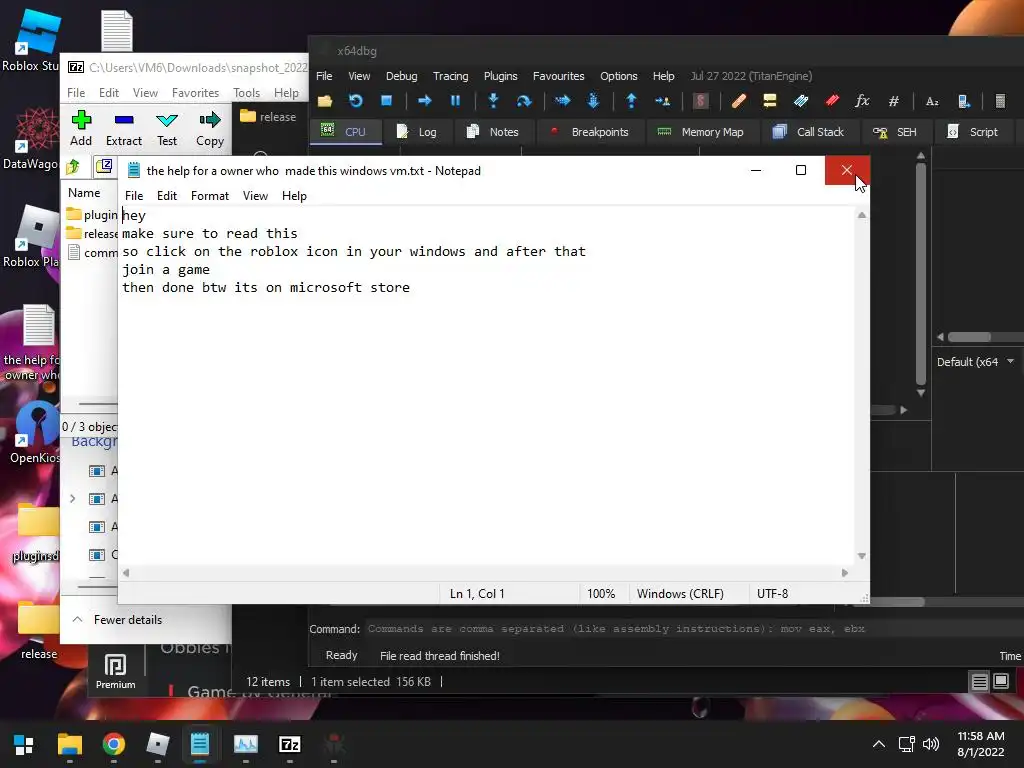
Task: Open labels icon with blue tags
Action: coord(801,101)
